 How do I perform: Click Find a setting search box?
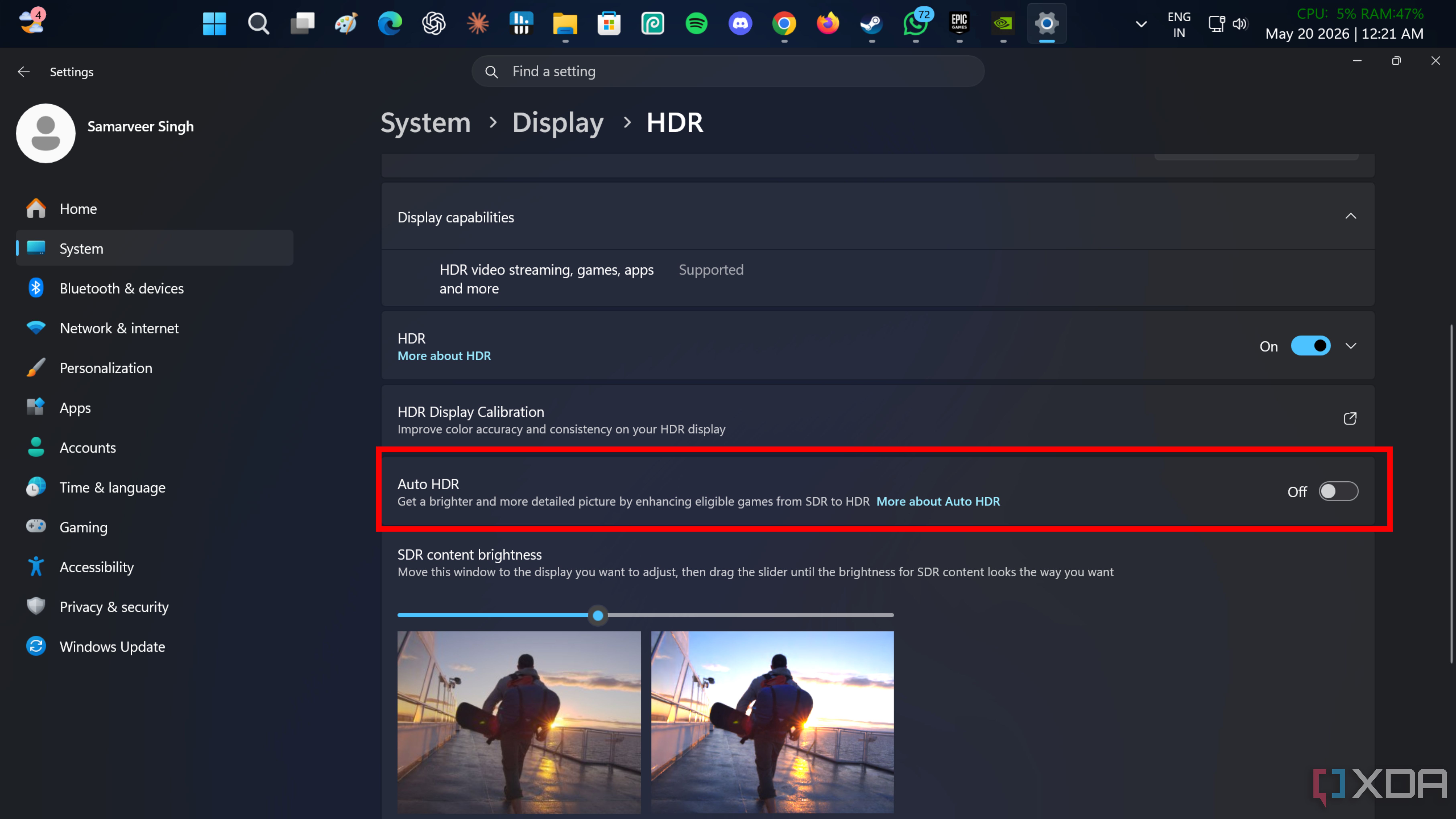pyautogui.click(x=728, y=71)
